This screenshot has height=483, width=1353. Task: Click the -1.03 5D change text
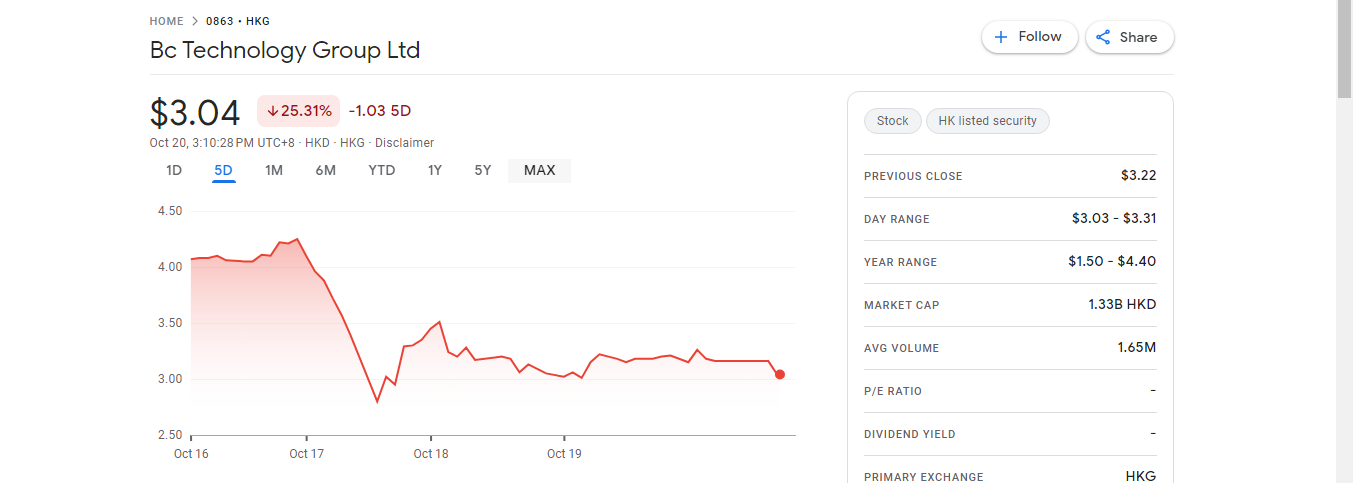380,111
